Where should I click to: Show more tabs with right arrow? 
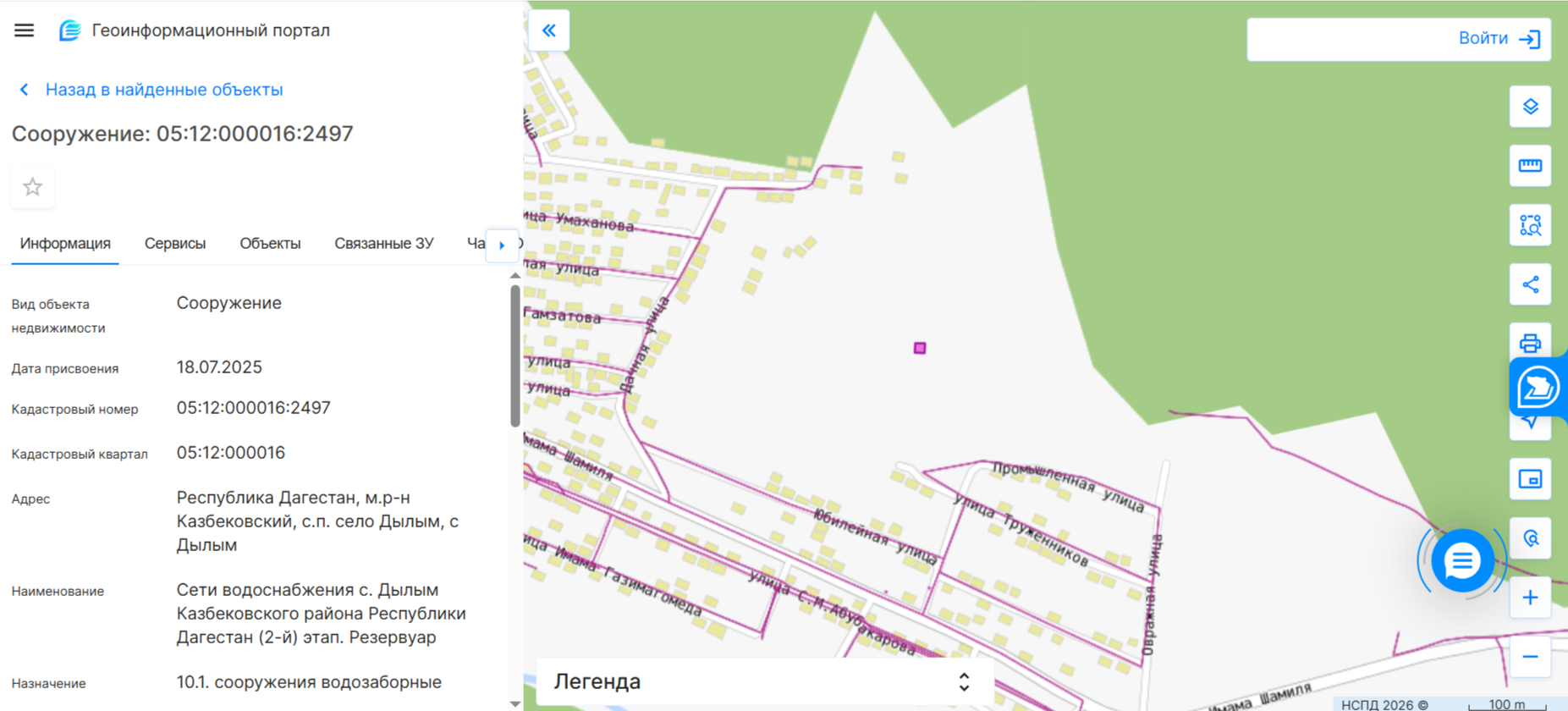(x=502, y=245)
